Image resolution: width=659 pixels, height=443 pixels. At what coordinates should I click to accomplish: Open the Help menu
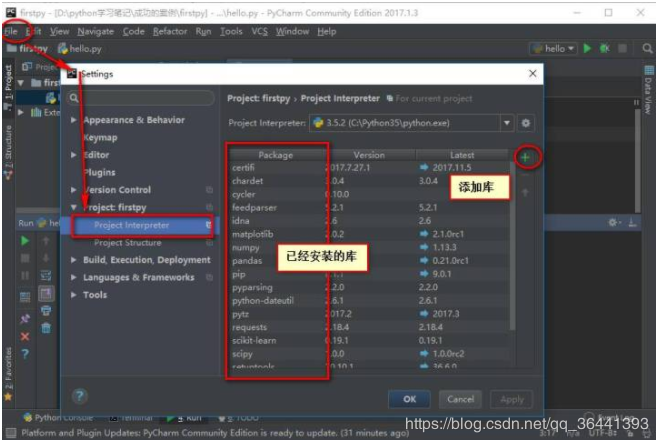(327, 32)
